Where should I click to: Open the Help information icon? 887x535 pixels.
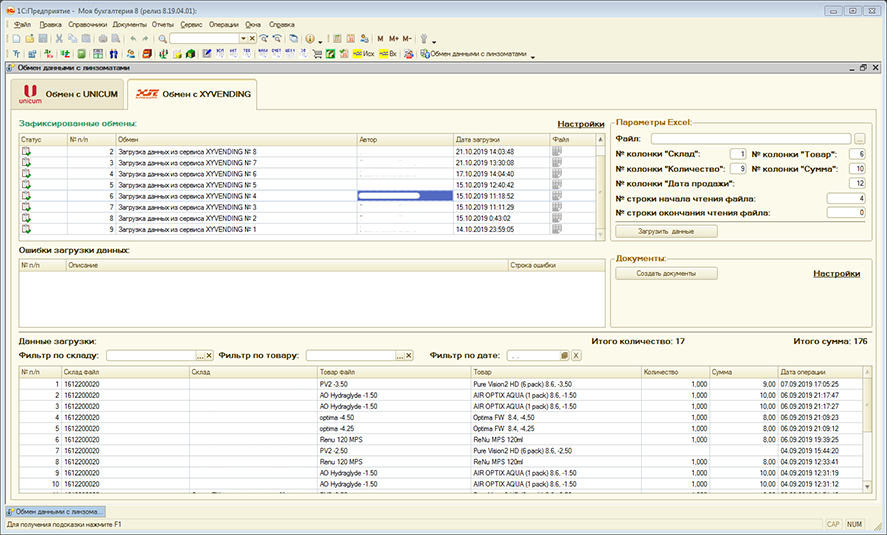[310, 38]
